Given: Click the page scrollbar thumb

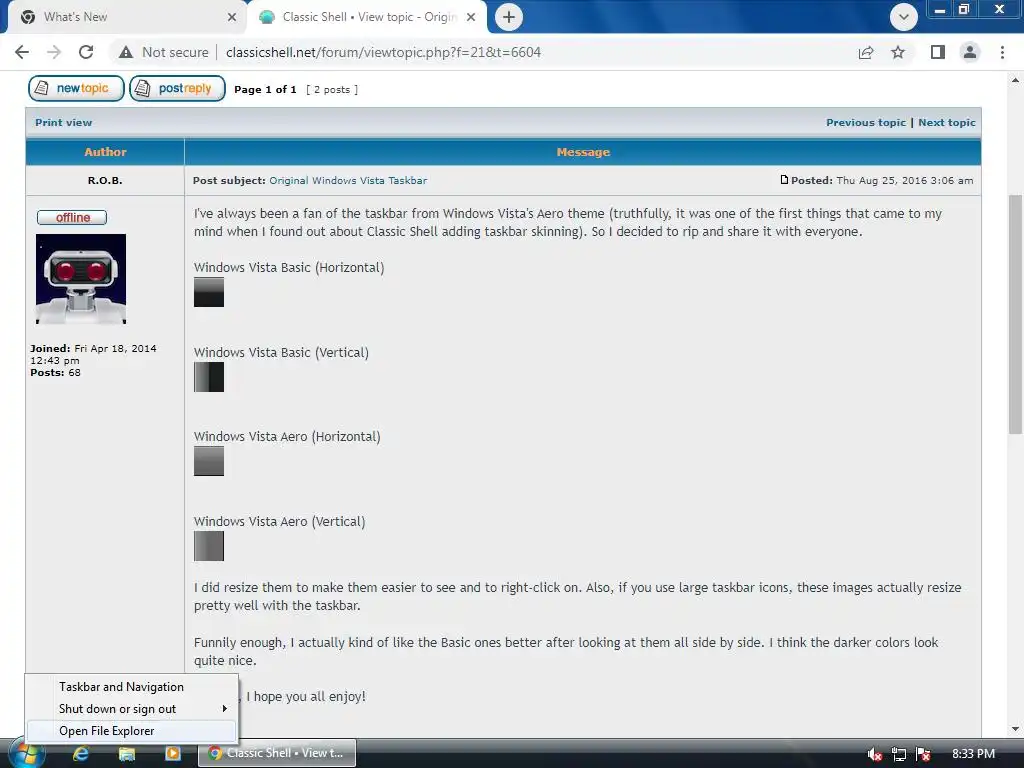Looking at the screenshot, I should pos(1015,314).
